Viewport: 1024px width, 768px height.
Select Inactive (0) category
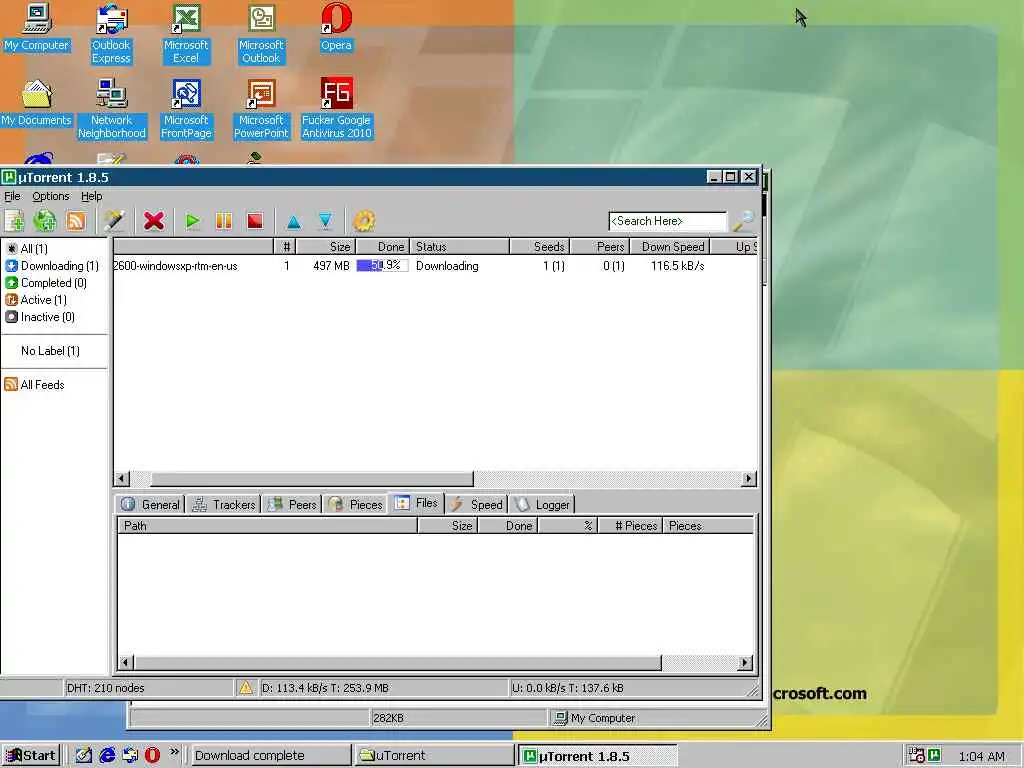(40, 317)
